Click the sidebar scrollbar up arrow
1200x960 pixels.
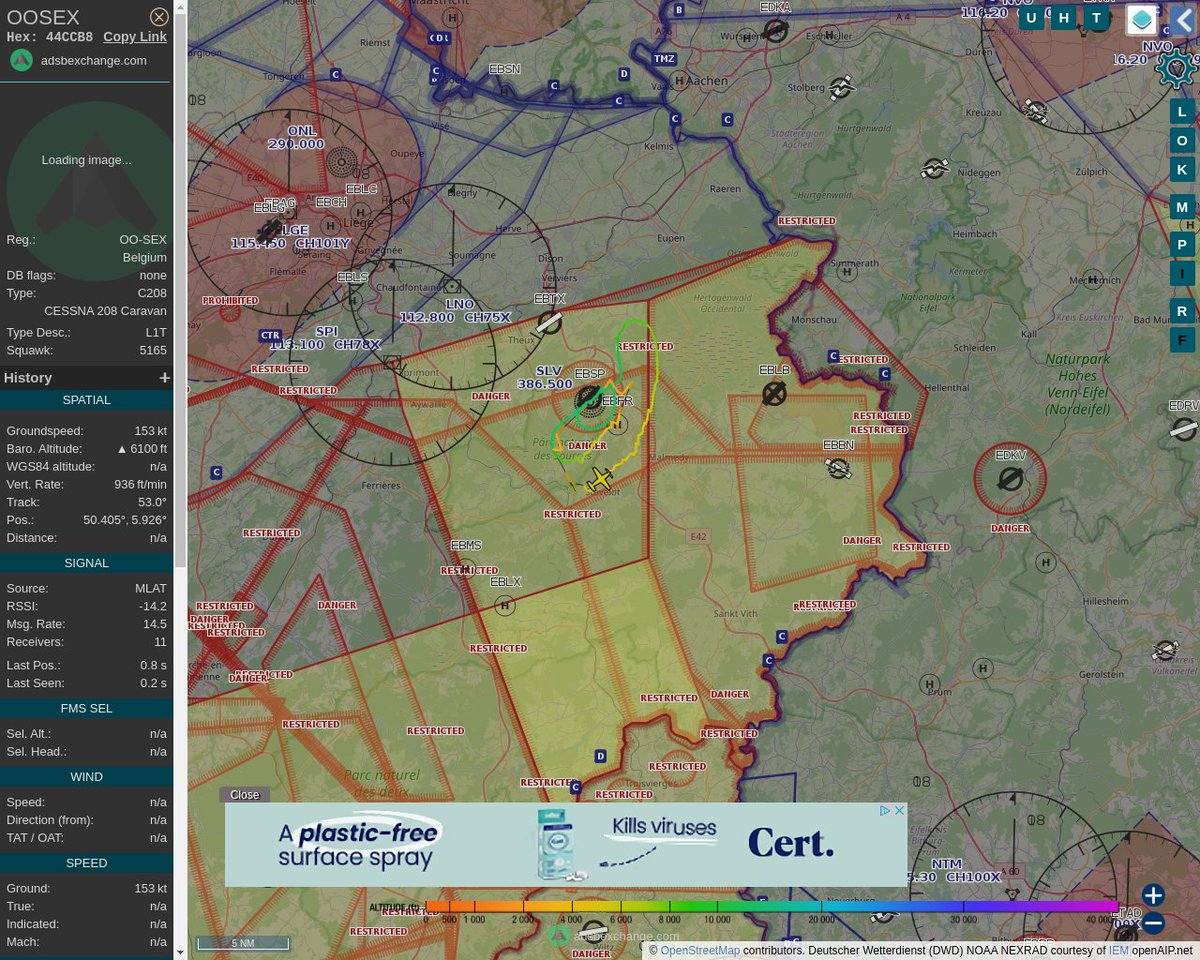(x=181, y=6)
